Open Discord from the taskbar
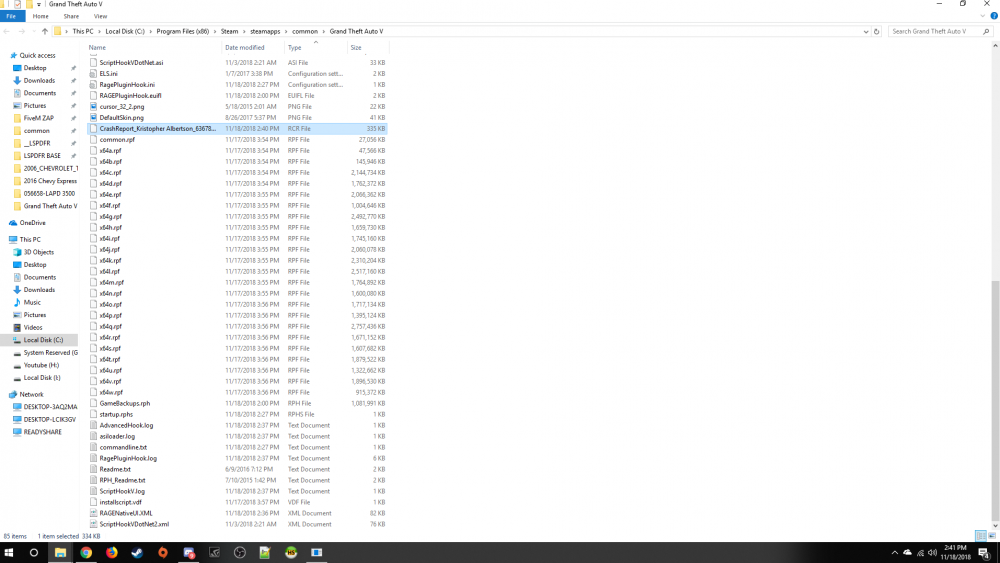Screen dimensions: 1000x563 [x=189, y=553]
